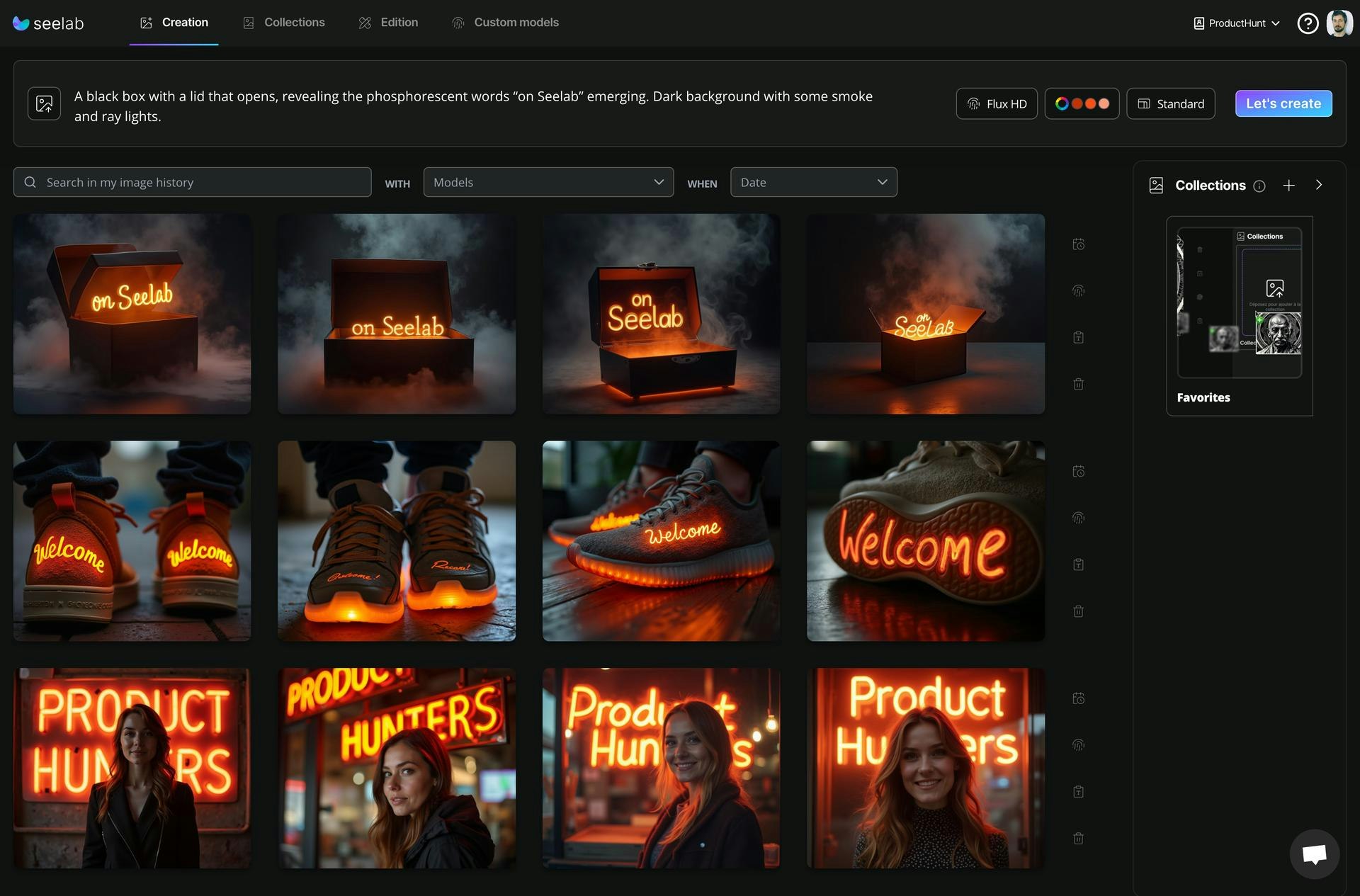The height and width of the screenshot is (896, 1360).
Task: Click the trash icon beside the Seelab box row
Action: point(1078,384)
